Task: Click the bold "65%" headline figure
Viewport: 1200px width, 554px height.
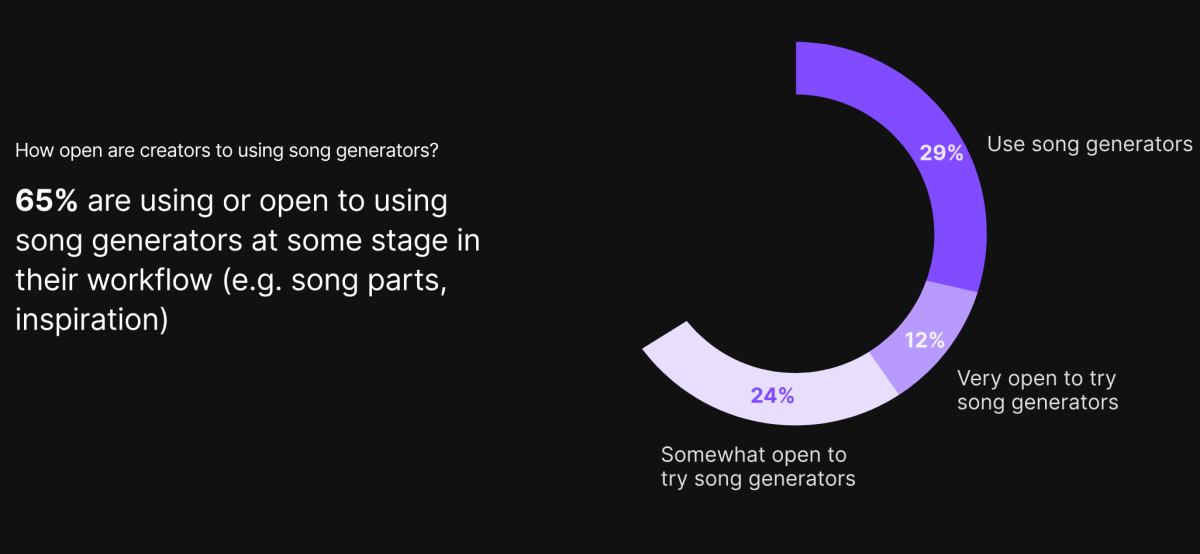Action: 47,201
